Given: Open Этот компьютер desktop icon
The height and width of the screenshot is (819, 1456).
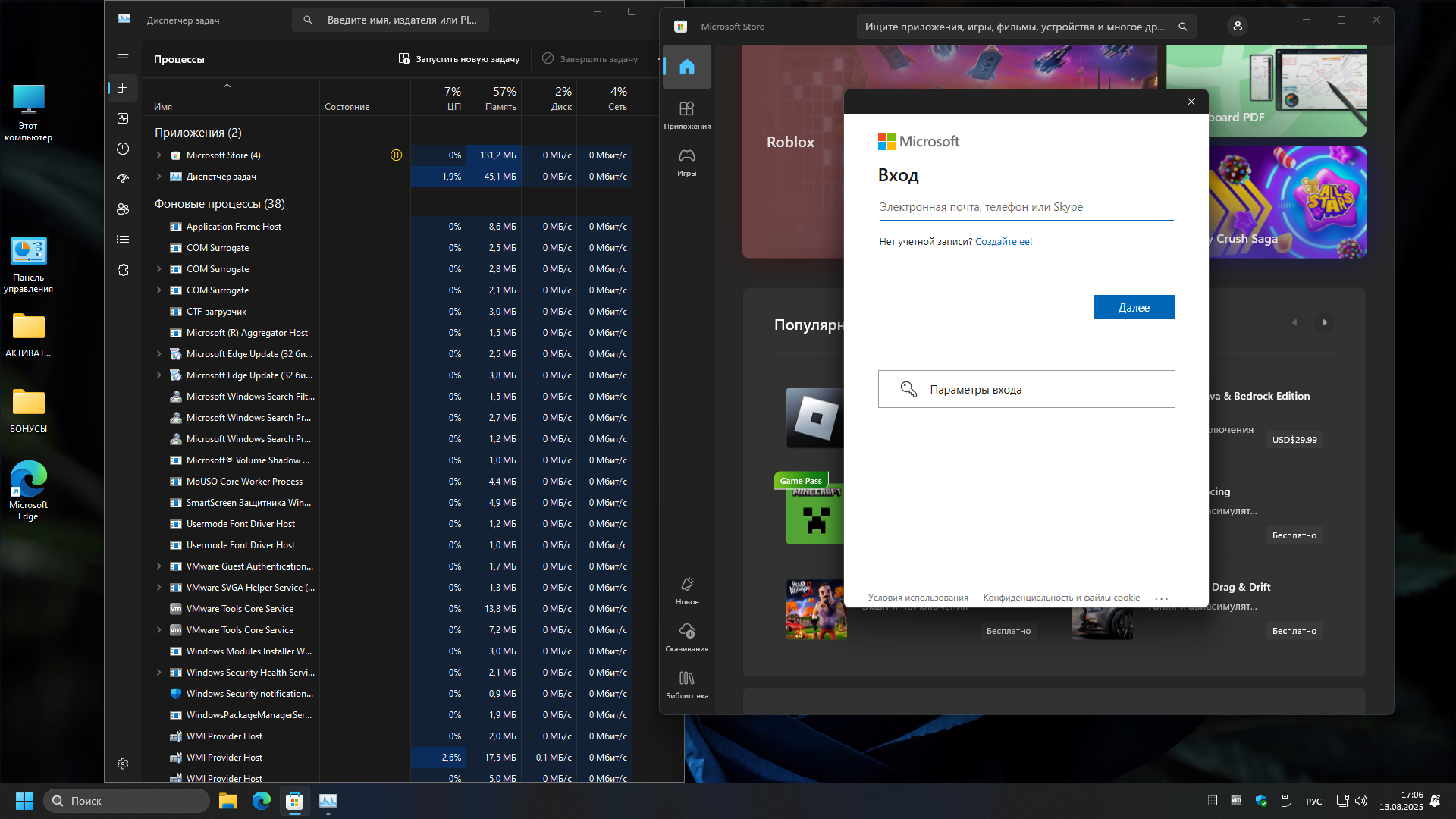Looking at the screenshot, I should pyautogui.click(x=28, y=112).
